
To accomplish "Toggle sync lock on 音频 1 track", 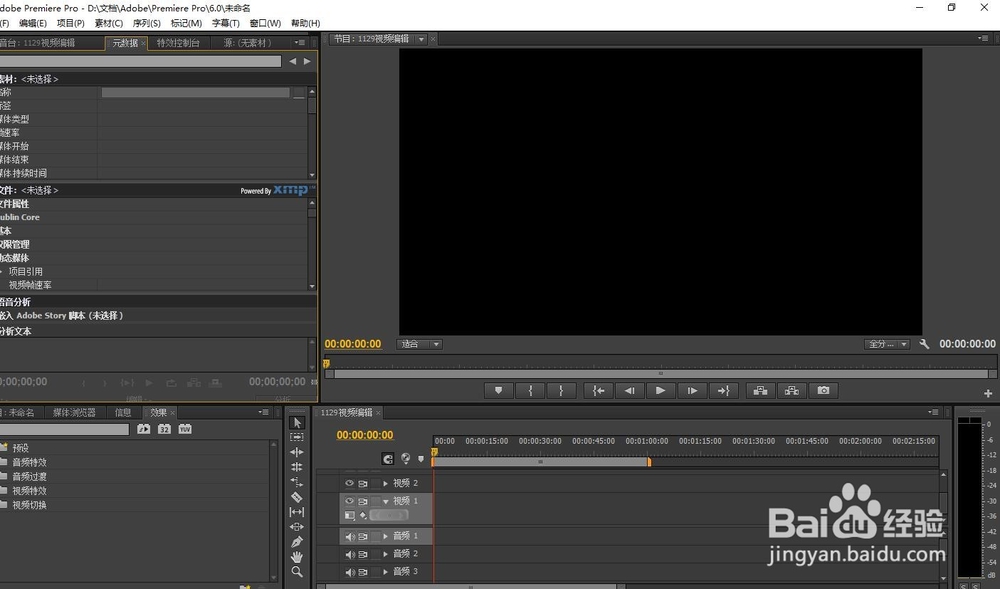I will point(363,537).
